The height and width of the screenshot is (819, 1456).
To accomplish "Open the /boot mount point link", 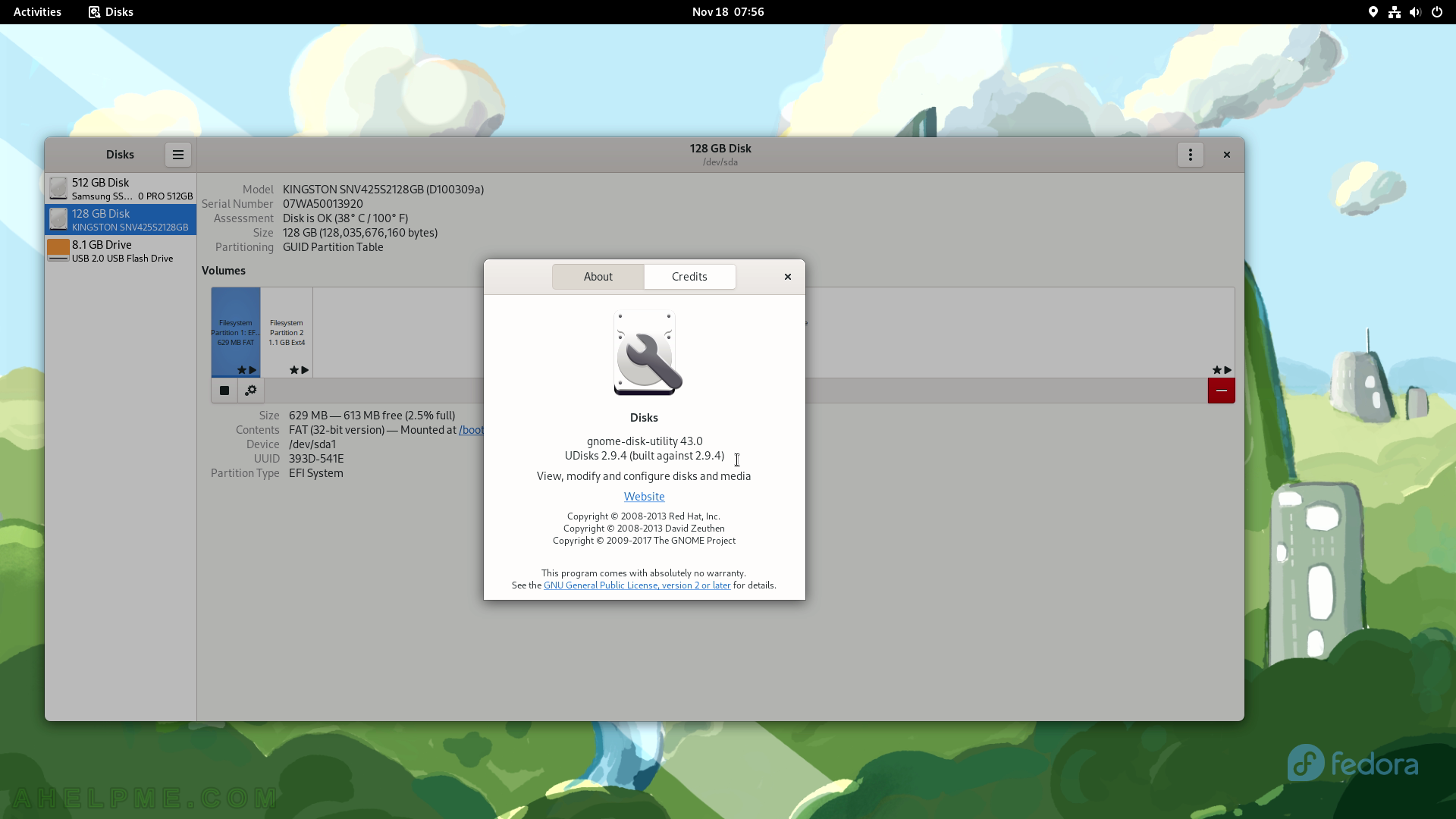I will pos(471,430).
